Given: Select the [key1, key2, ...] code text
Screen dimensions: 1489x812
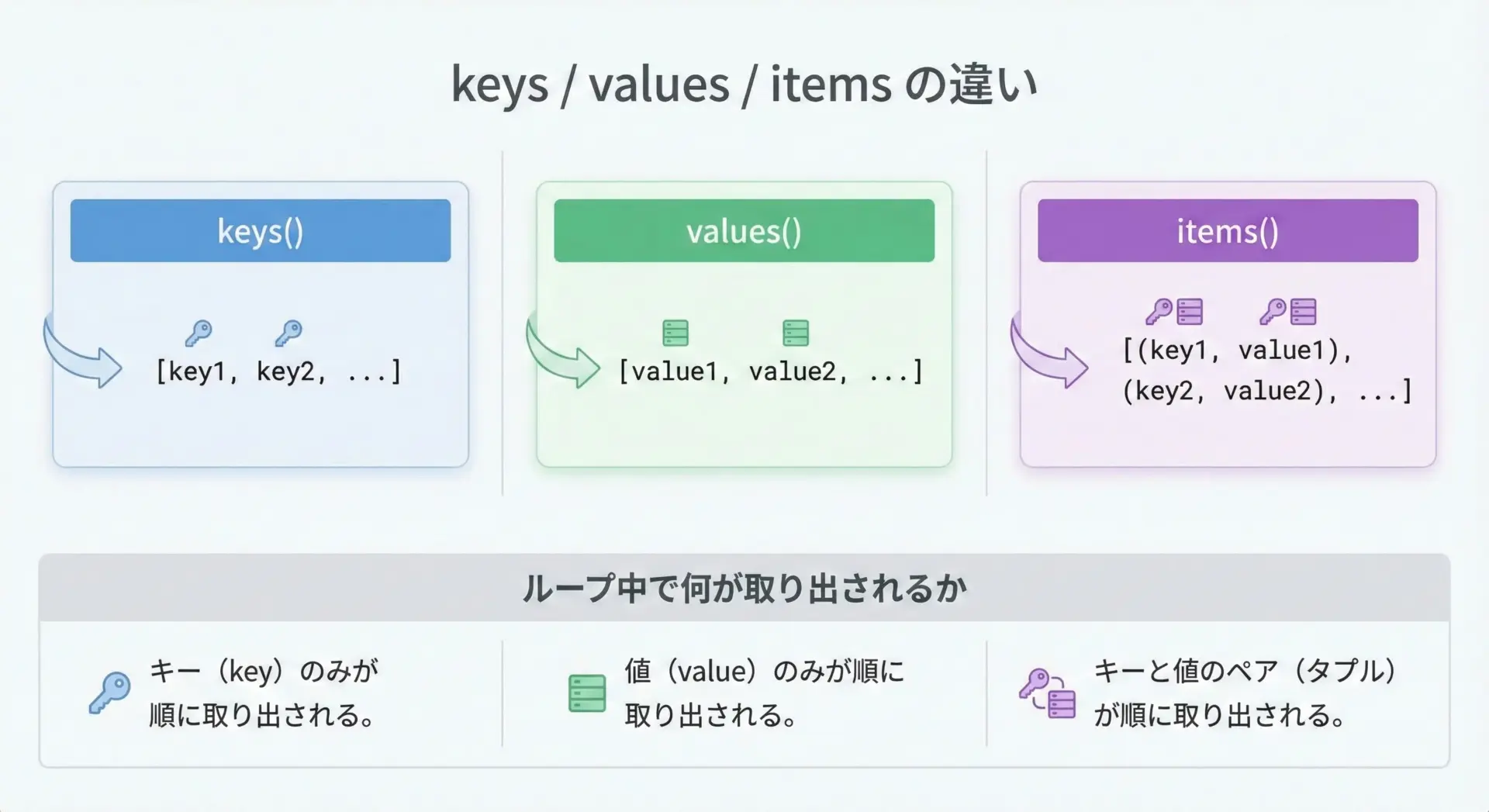Looking at the screenshot, I should [x=278, y=371].
